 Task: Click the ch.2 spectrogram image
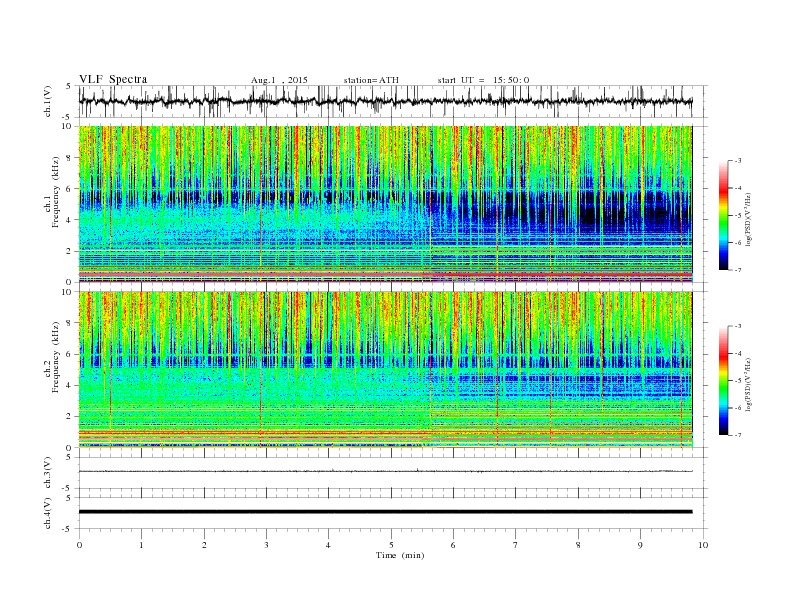(x=385, y=370)
